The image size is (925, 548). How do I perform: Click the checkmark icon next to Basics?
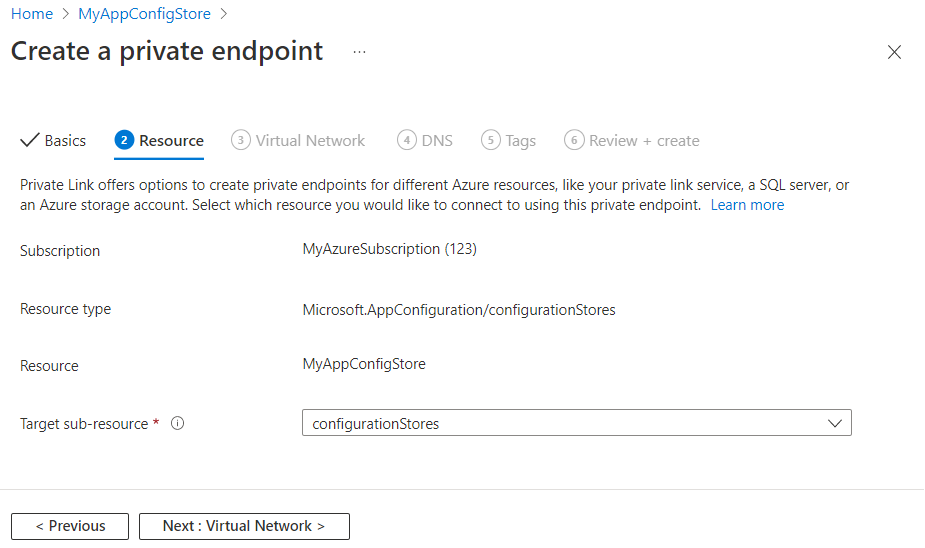(x=29, y=140)
